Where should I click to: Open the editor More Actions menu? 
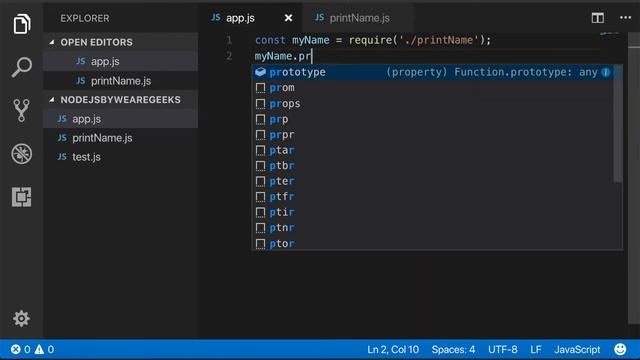pyautogui.click(x=625, y=18)
